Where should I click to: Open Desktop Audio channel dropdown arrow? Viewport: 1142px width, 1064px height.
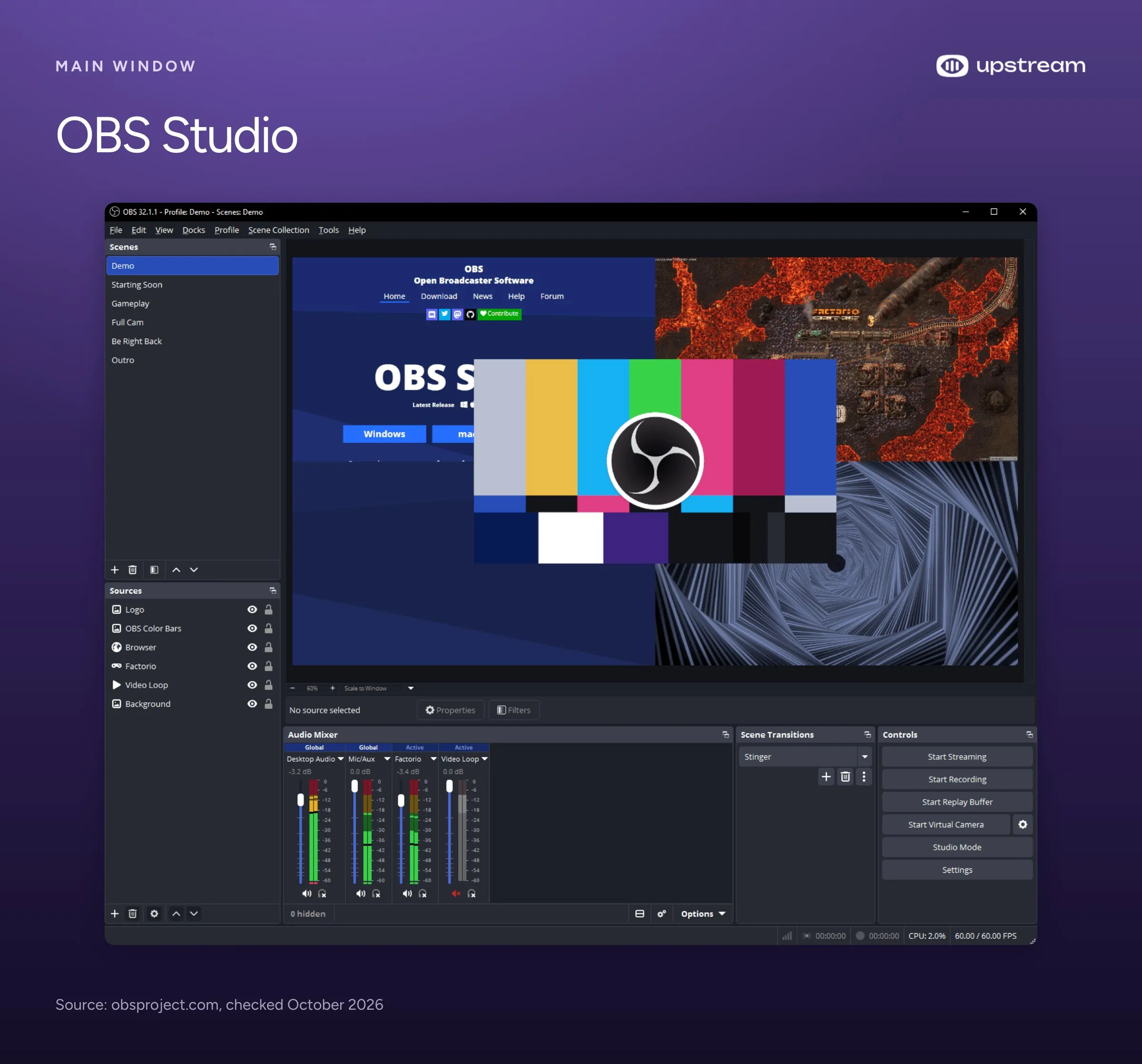[x=341, y=759]
